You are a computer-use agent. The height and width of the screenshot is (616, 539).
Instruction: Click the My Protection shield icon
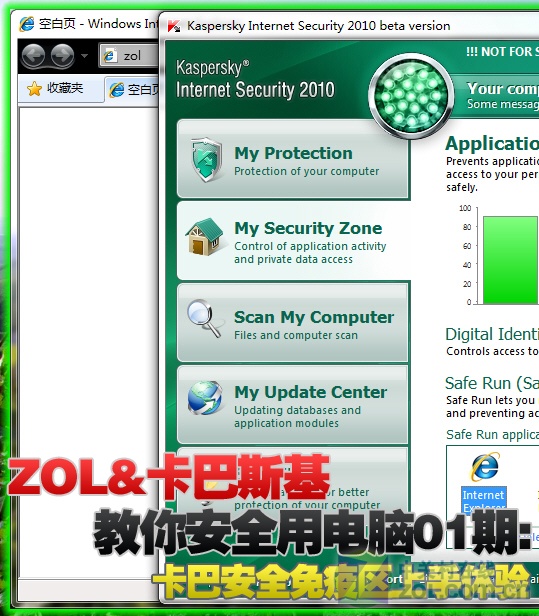[x=207, y=160]
